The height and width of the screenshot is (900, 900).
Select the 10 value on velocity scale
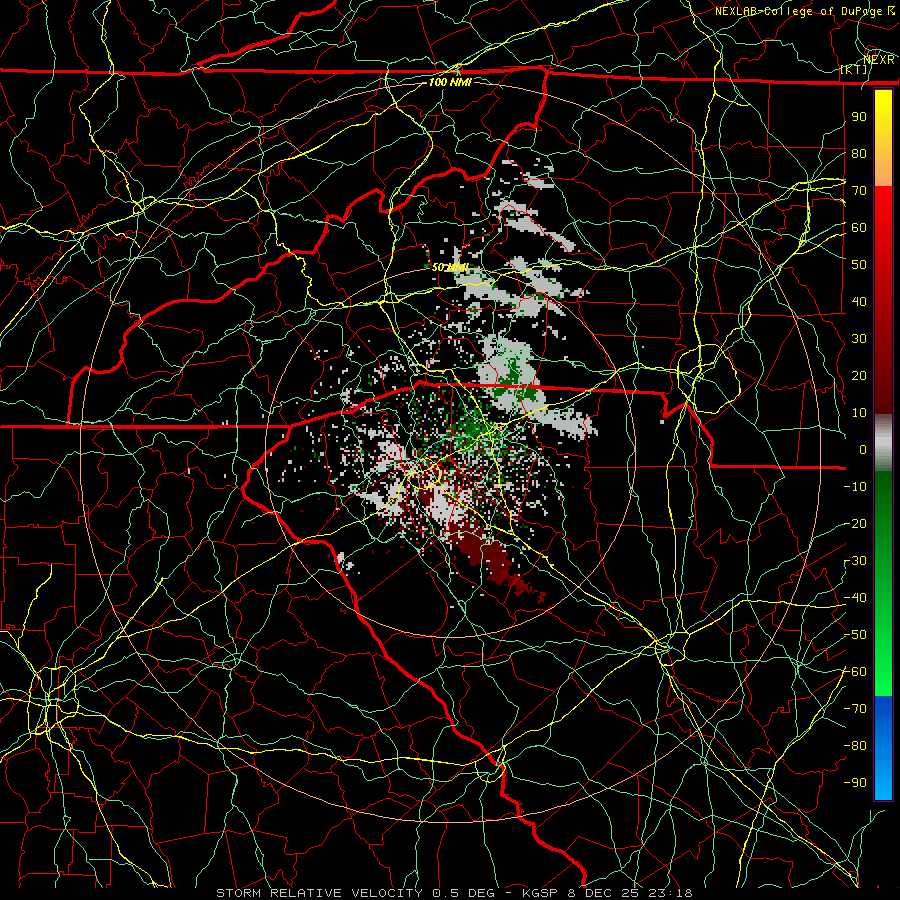pos(859,413)
